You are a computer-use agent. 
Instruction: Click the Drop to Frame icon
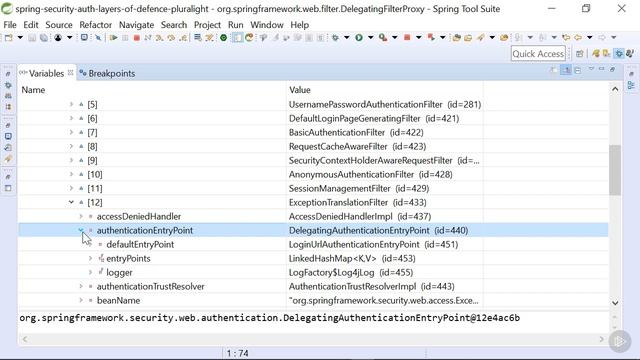198,38
